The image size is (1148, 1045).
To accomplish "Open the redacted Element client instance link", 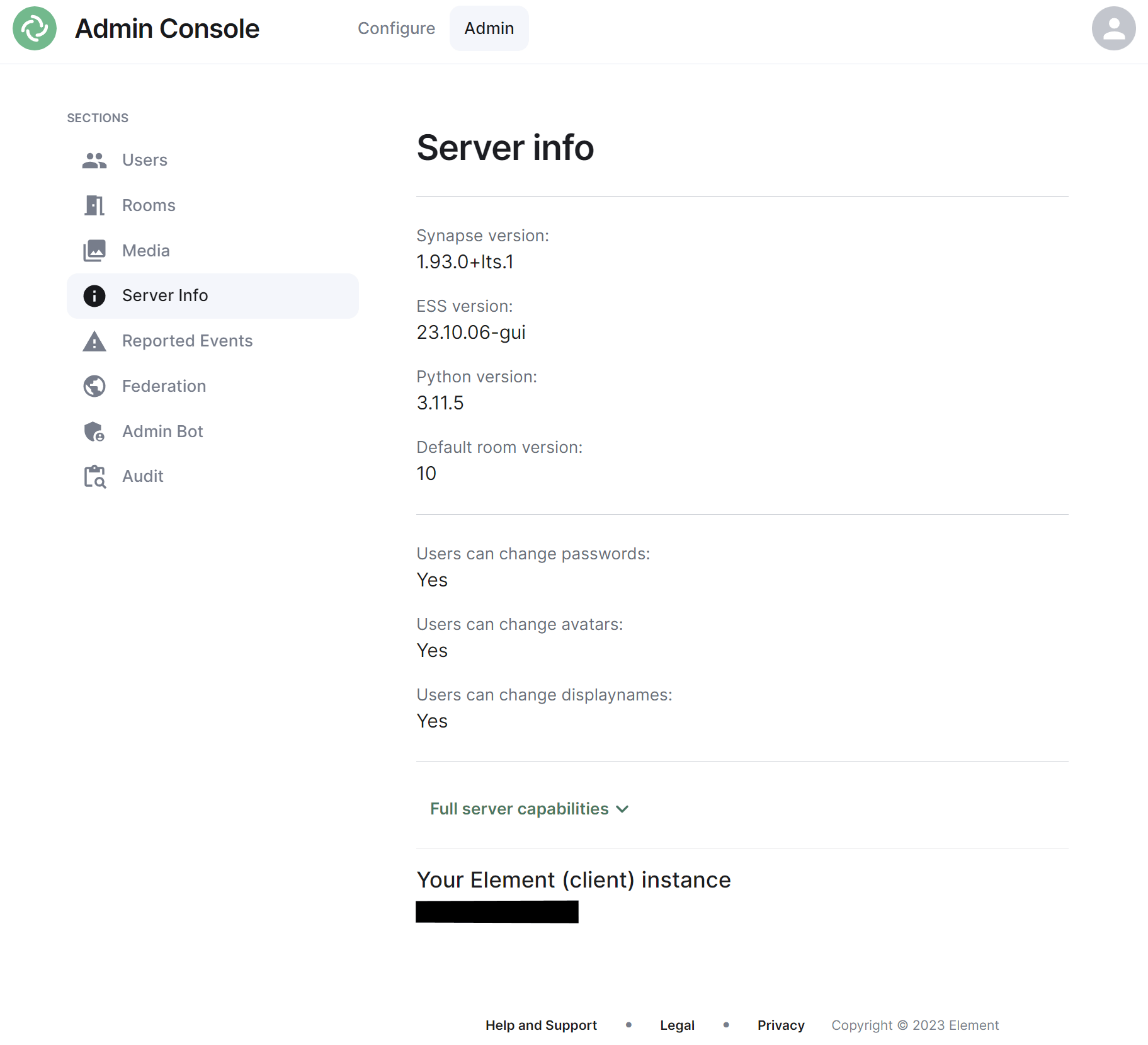I will tap(497, 912).
